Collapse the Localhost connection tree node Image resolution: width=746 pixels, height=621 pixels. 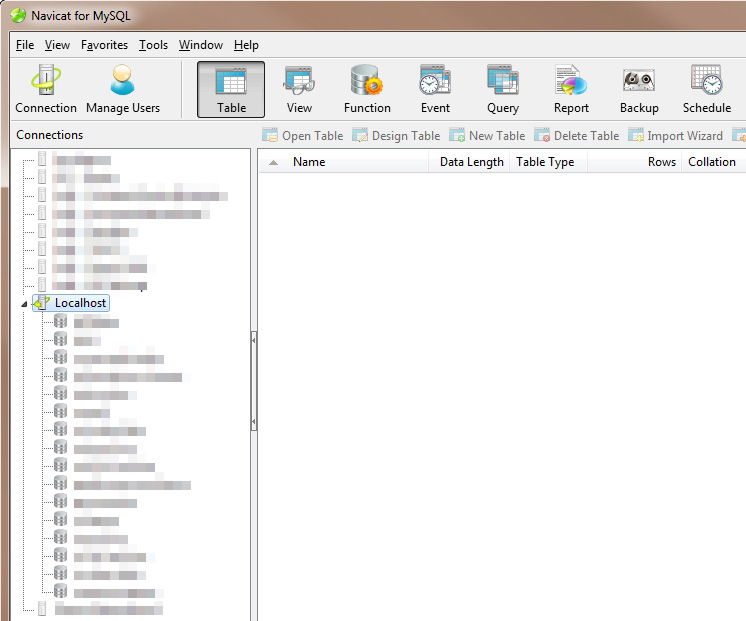point(24,303)
